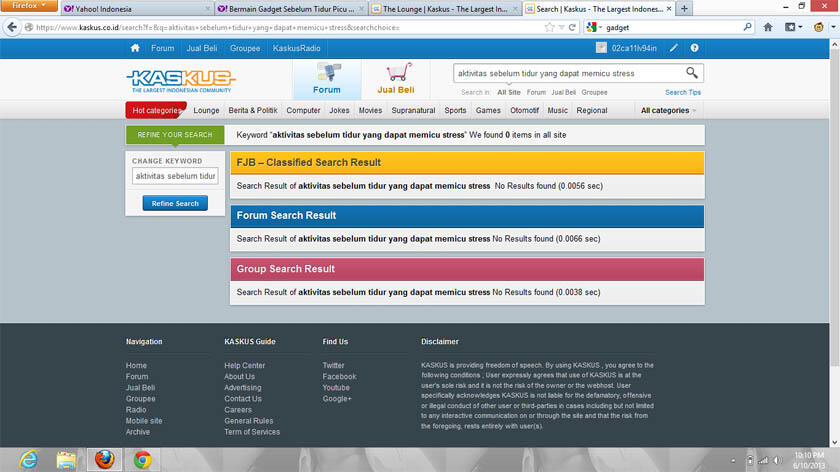Open the Search Tips link
This screenshot has height=472, width=840.
(x=682, y=92)
